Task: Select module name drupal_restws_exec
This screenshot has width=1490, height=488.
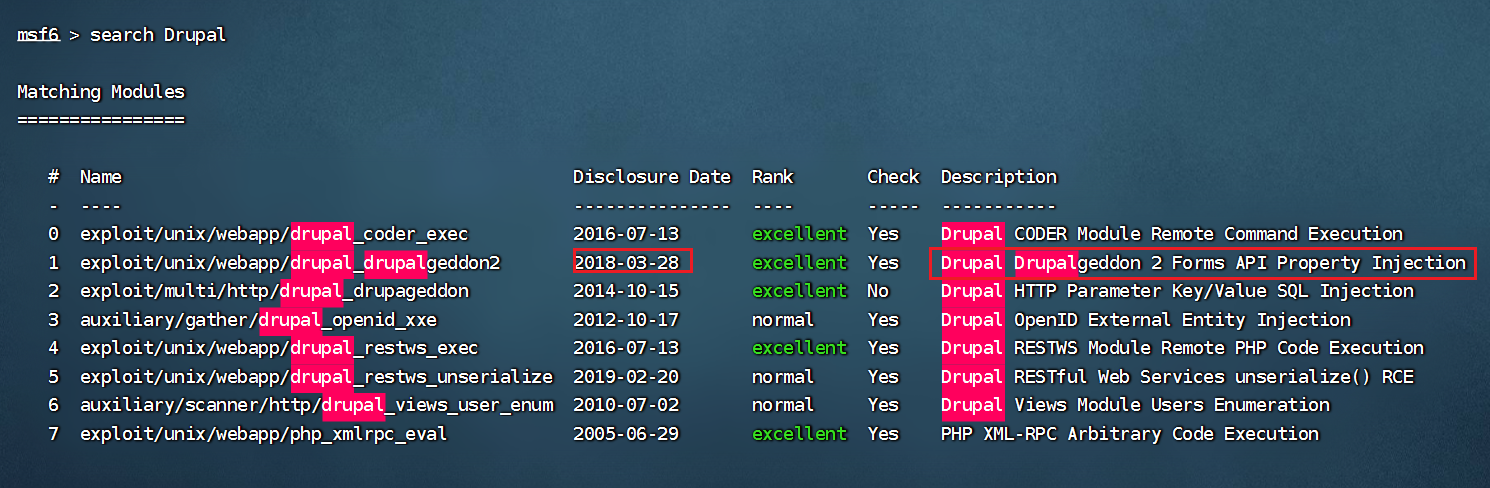Action: 279,348
